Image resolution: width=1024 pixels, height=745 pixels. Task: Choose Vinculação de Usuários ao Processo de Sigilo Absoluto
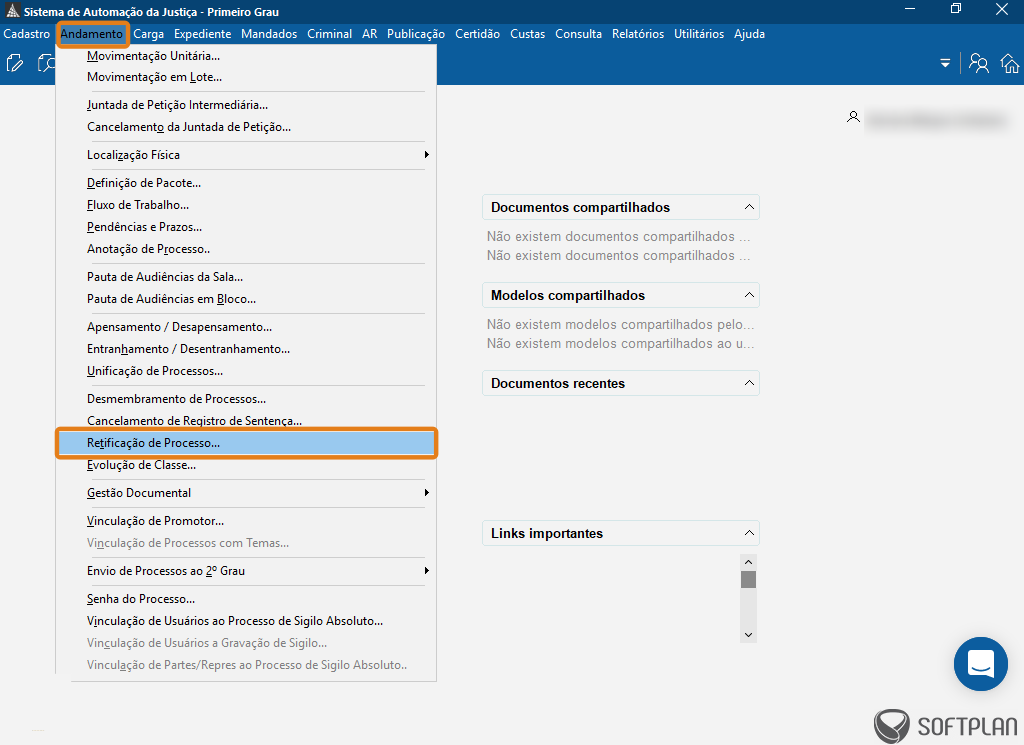tap(247, 621)
